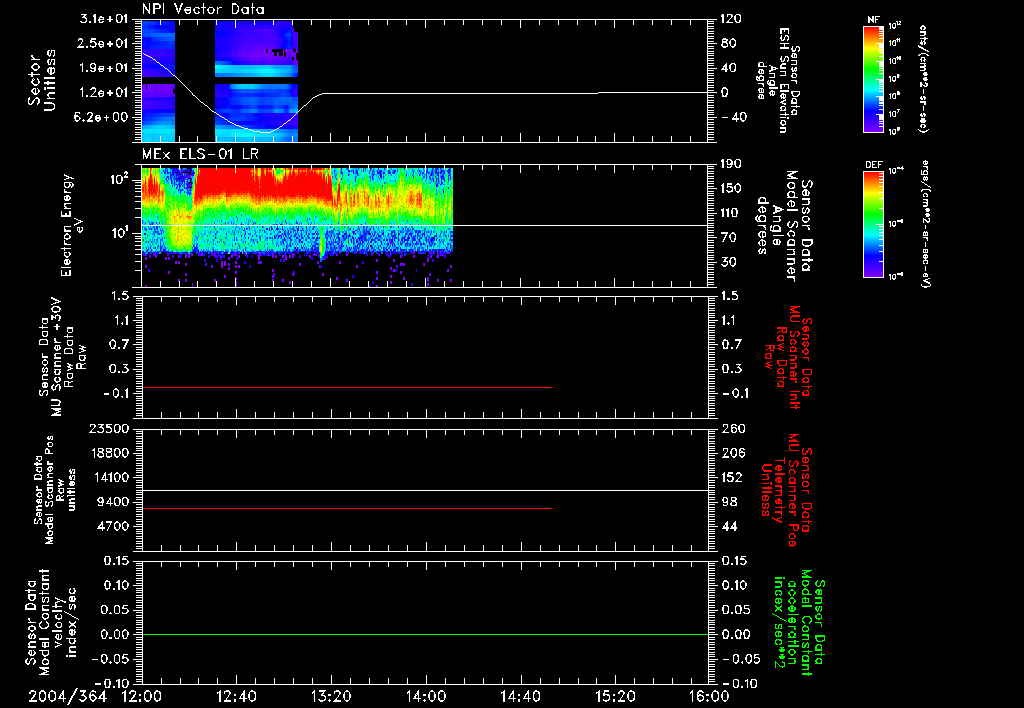Click the red MU Scanner Pos Telemetry label

click(x=786, y=491)
